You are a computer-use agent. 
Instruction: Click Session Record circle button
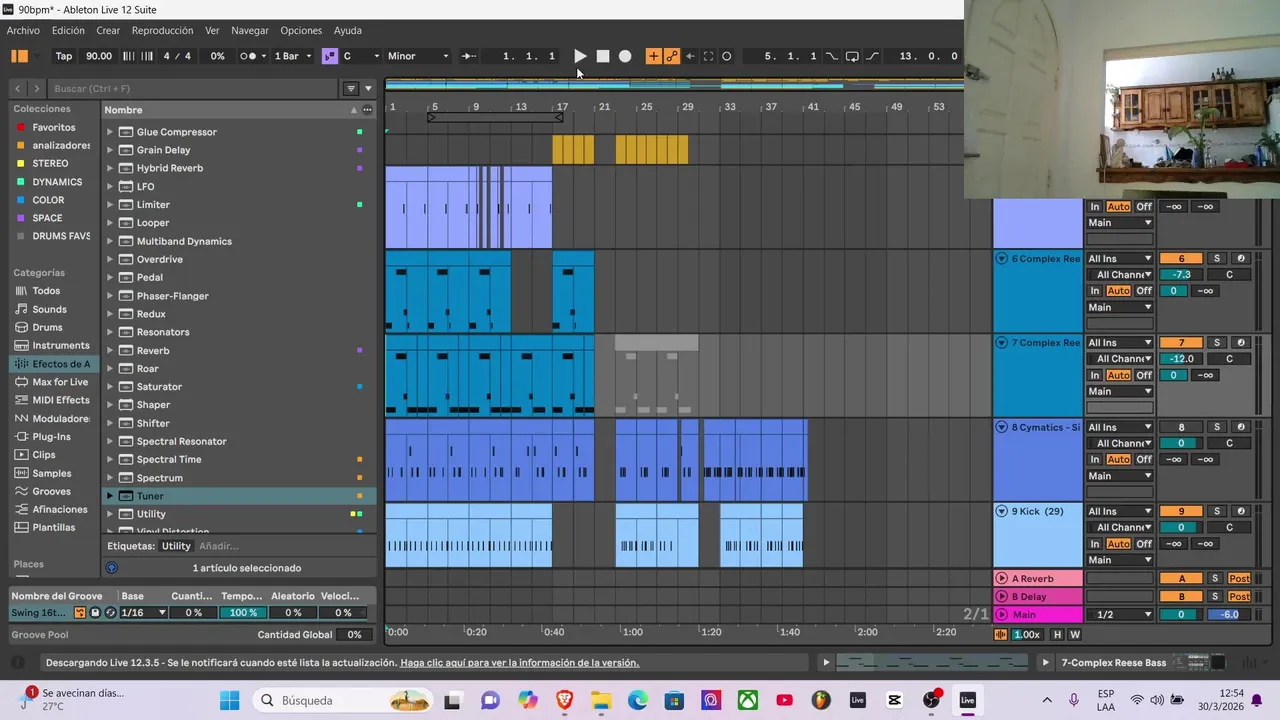(x=727, y=56)
